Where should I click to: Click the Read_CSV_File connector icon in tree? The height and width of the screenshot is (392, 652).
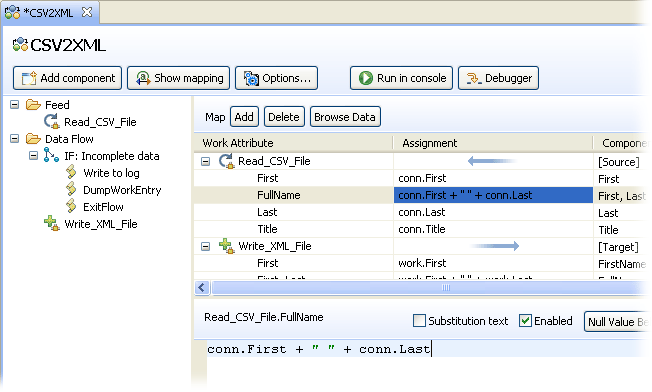point(52,122)
